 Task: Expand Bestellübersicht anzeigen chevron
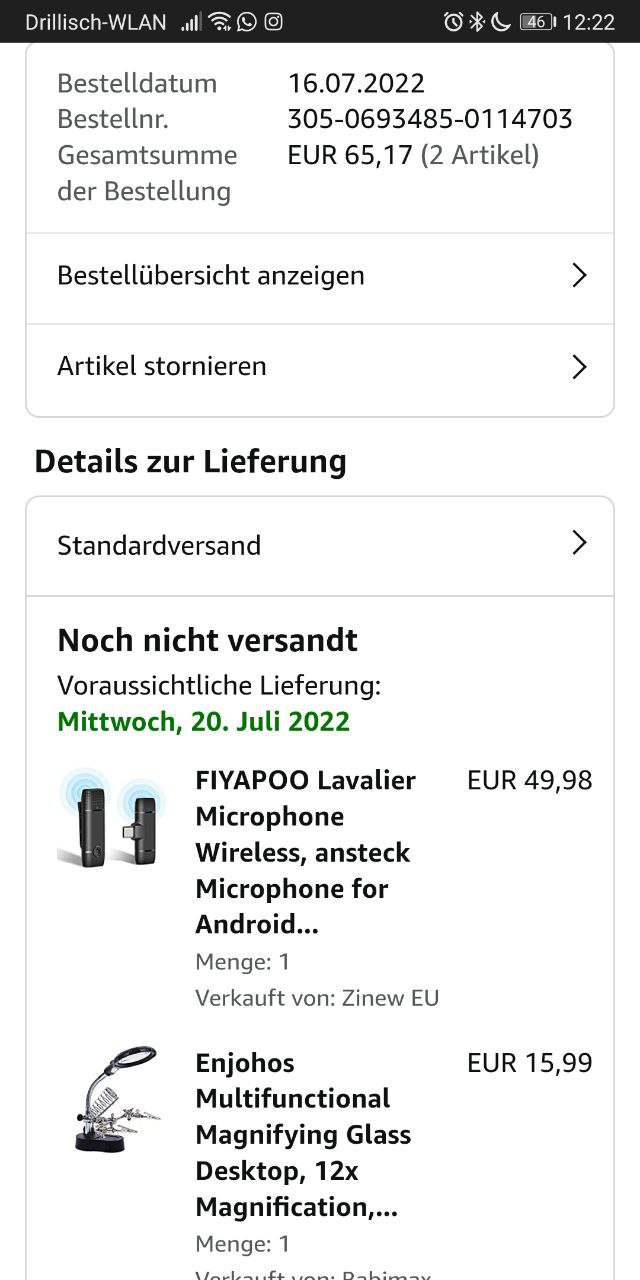(x=578, y=276)
